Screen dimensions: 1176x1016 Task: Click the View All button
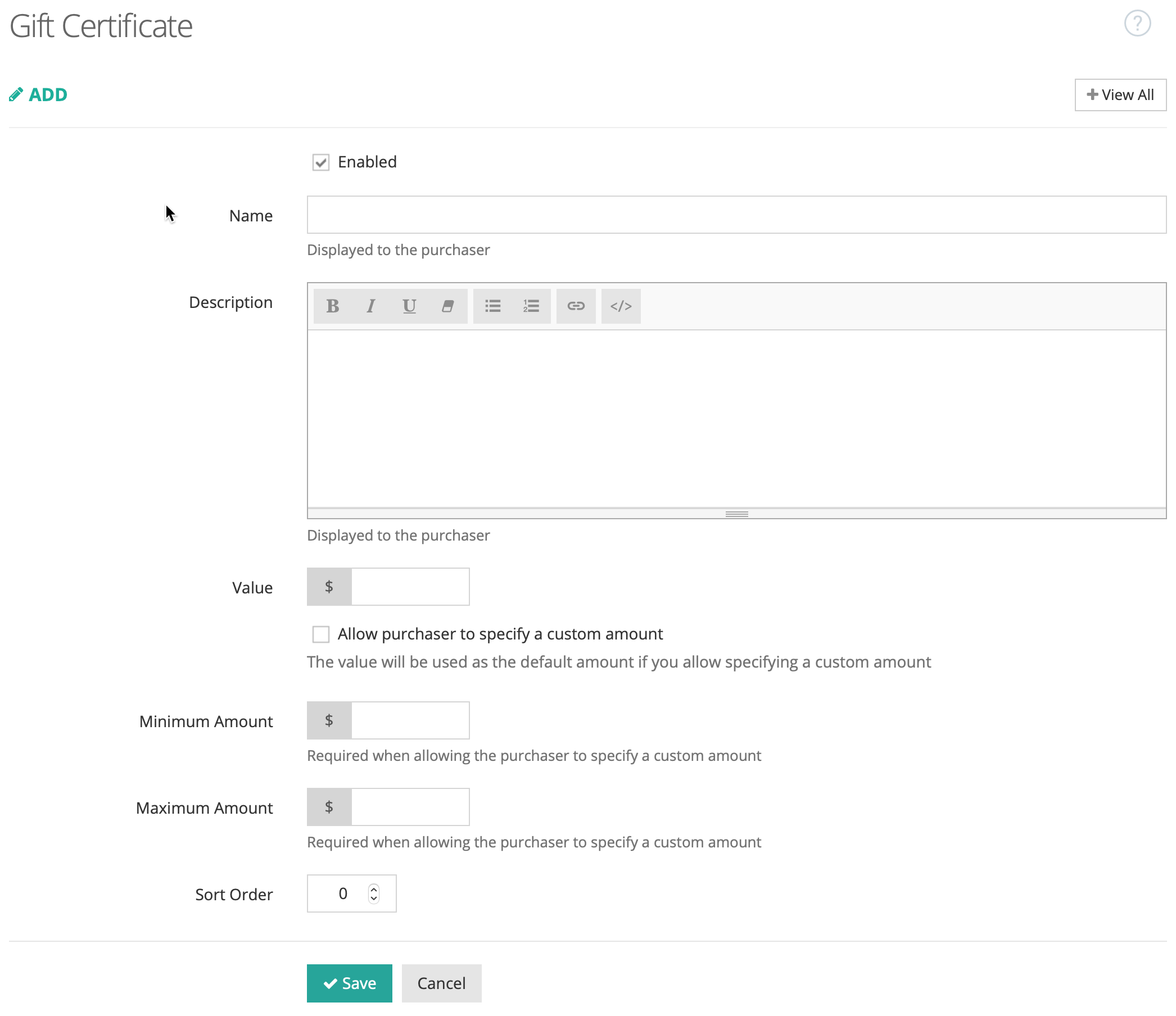tap(1120, 95)
